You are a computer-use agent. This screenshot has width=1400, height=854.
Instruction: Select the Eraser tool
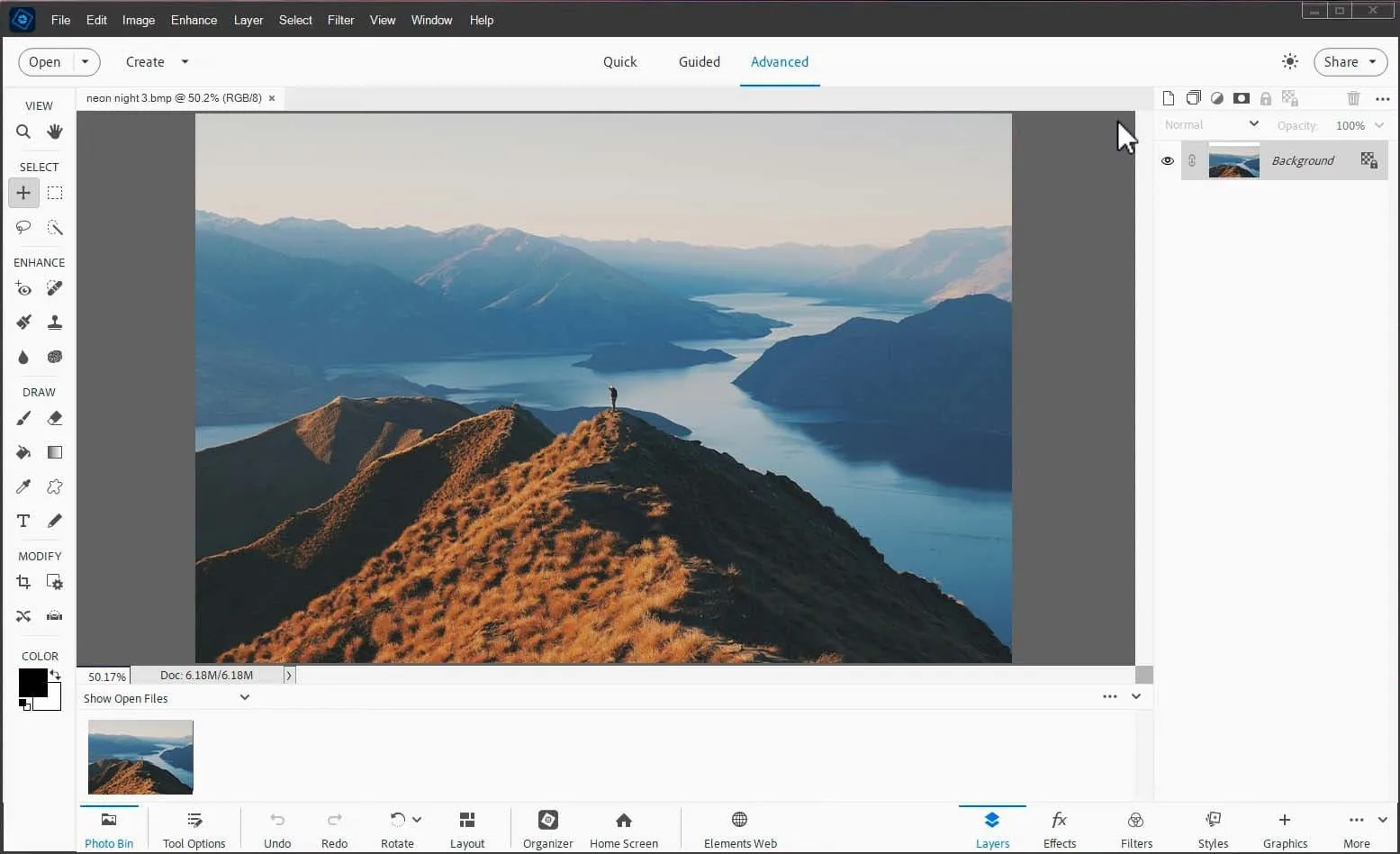[55, 418]
